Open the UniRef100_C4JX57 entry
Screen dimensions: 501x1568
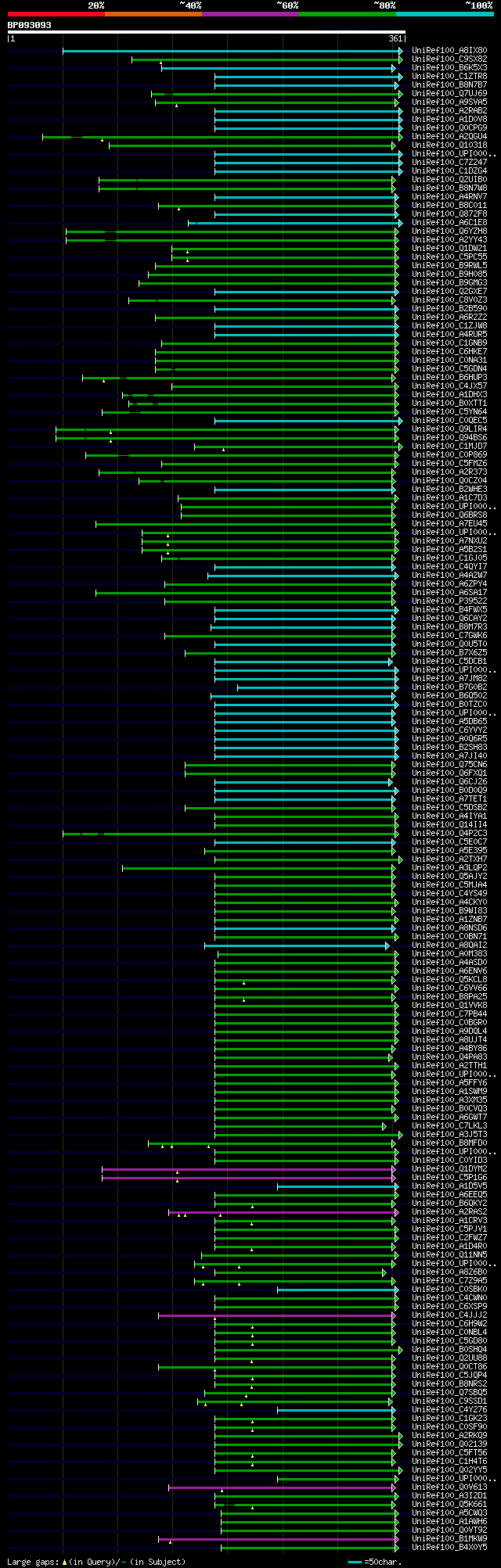pos(449,386)
